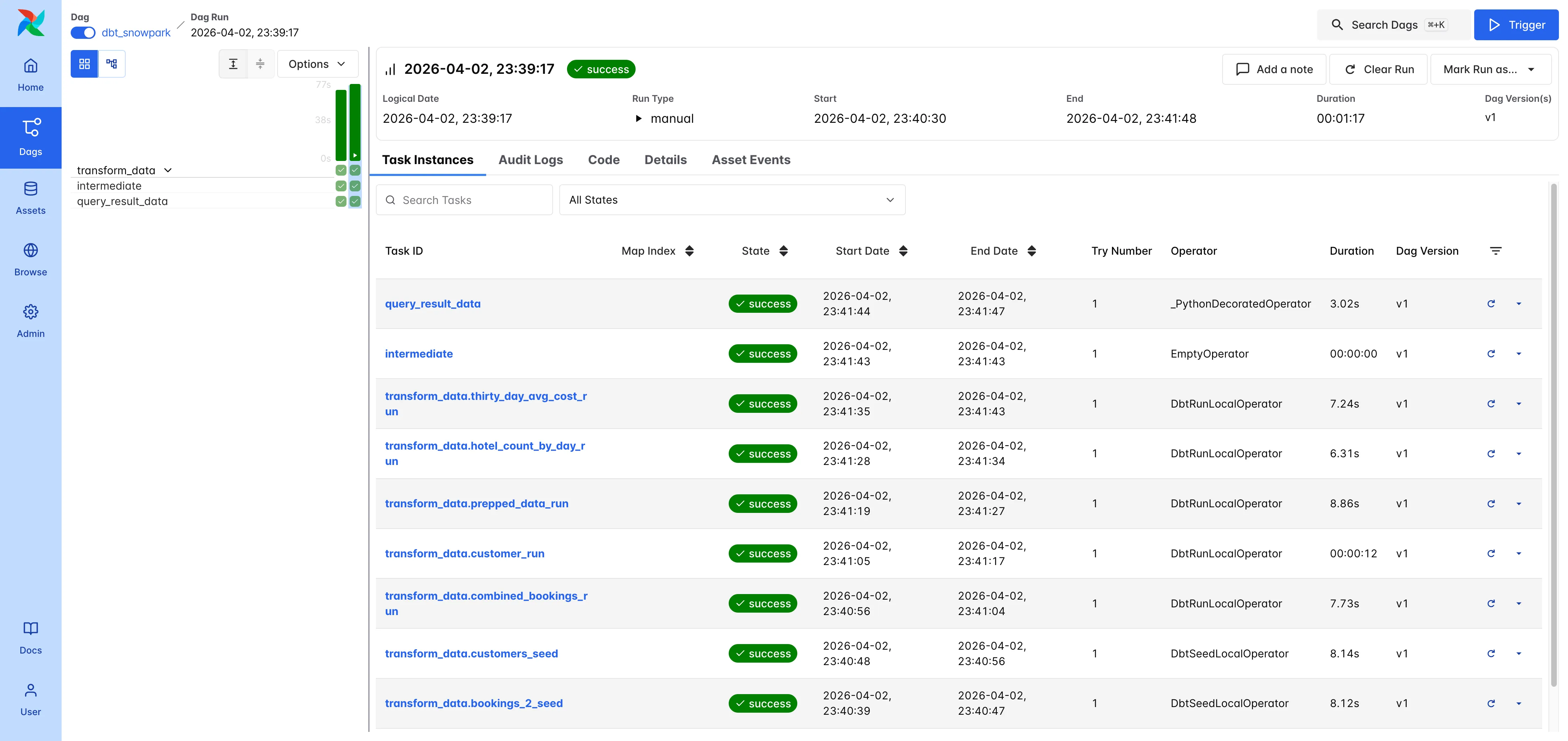Go to Home in sidebar
This screenshot has width=1568, height=741.
tap(30, 75)
